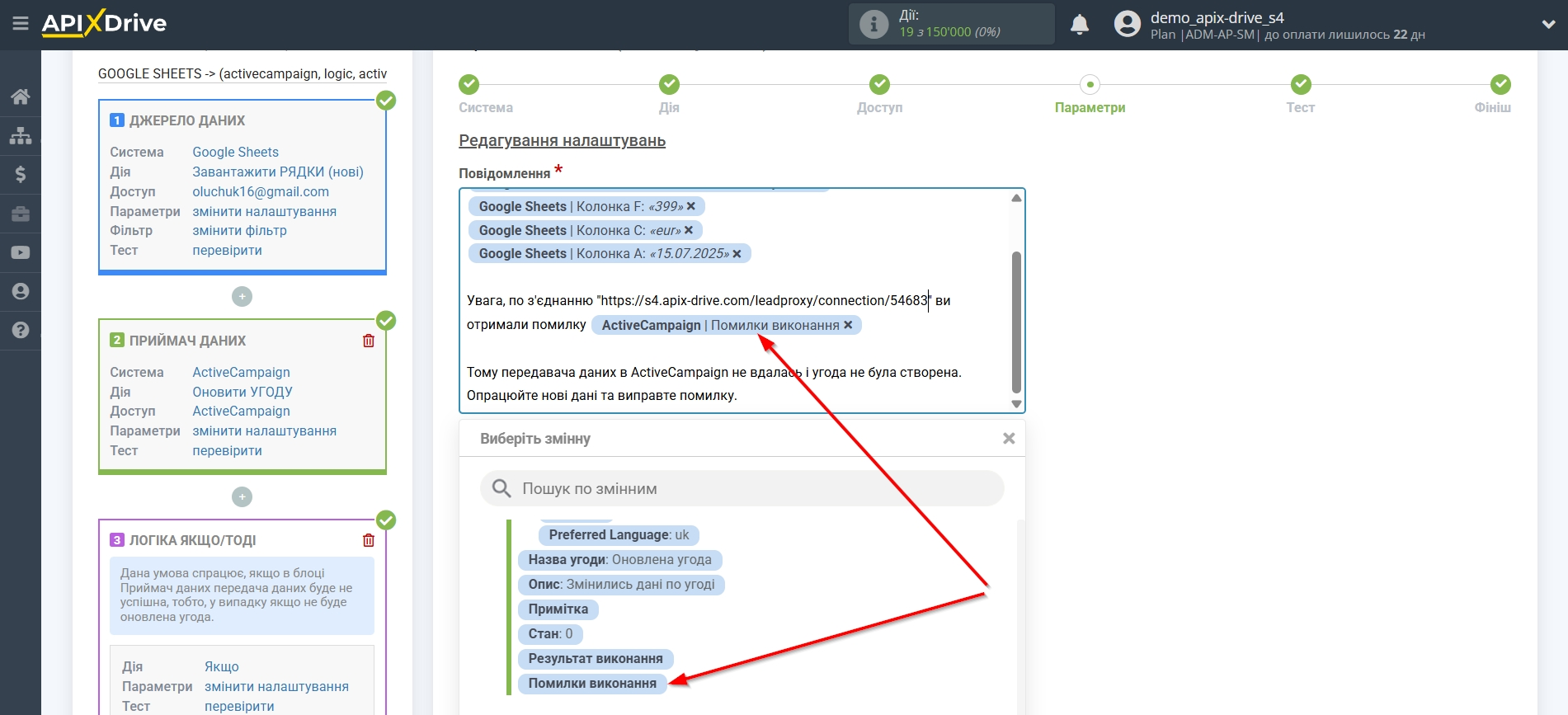
Task: Open receiver змінити налаштування link
Action: (x=265, y=430)
